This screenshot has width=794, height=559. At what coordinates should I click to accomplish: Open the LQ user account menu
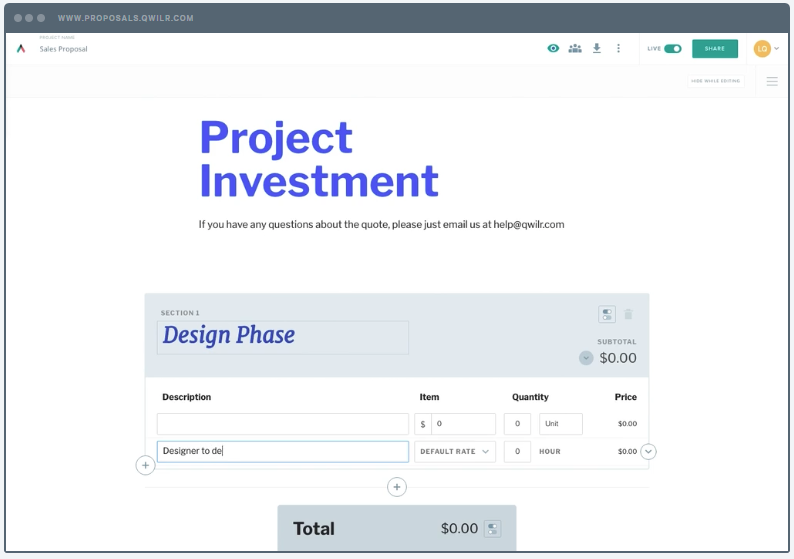(x=766, y=48)
